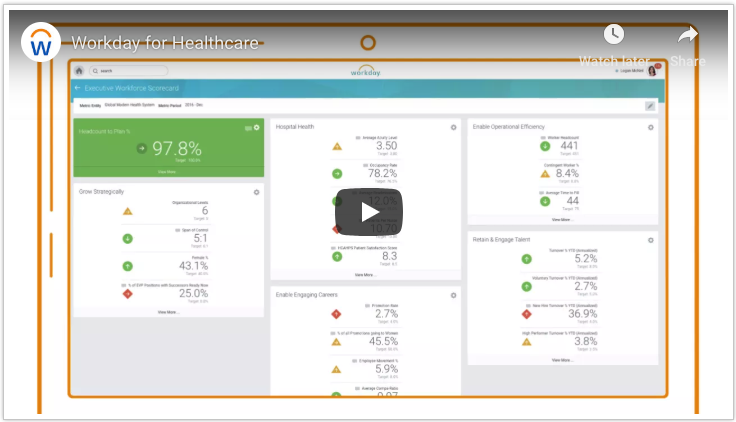
Task: Click the arrow icon beside 97.8%
Action: (x=141, y=149)
